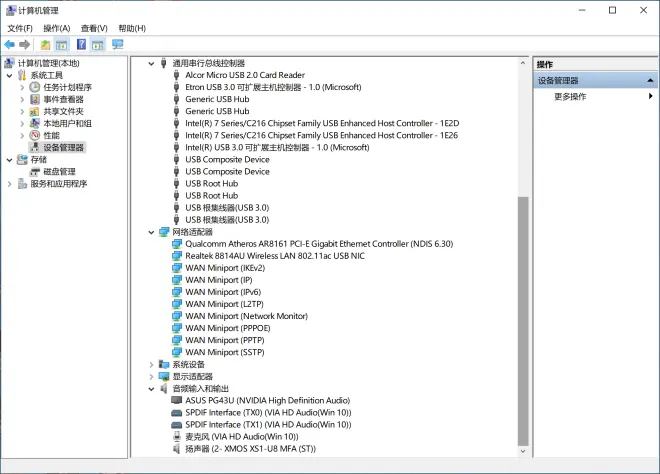Select SPDIF Interface (TX1) device
This screenshot has height=474, width=660.
point(268,424)
